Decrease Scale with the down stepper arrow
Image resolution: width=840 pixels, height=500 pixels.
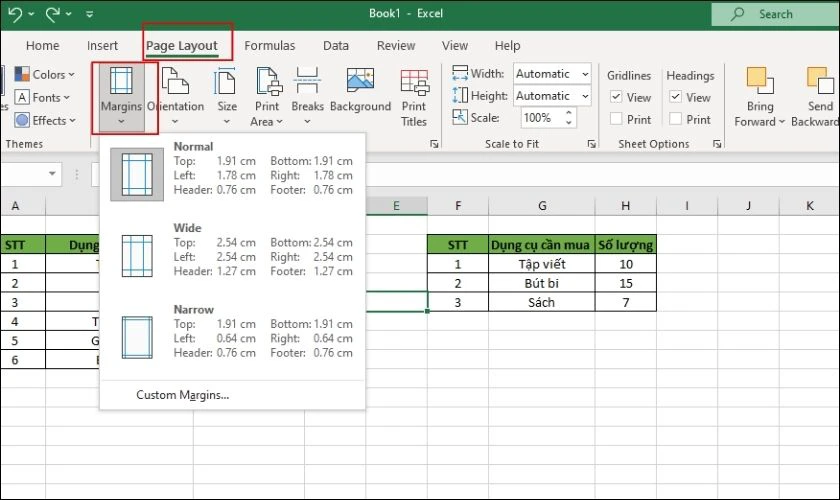pyautogui.click(x=569, y=123)
